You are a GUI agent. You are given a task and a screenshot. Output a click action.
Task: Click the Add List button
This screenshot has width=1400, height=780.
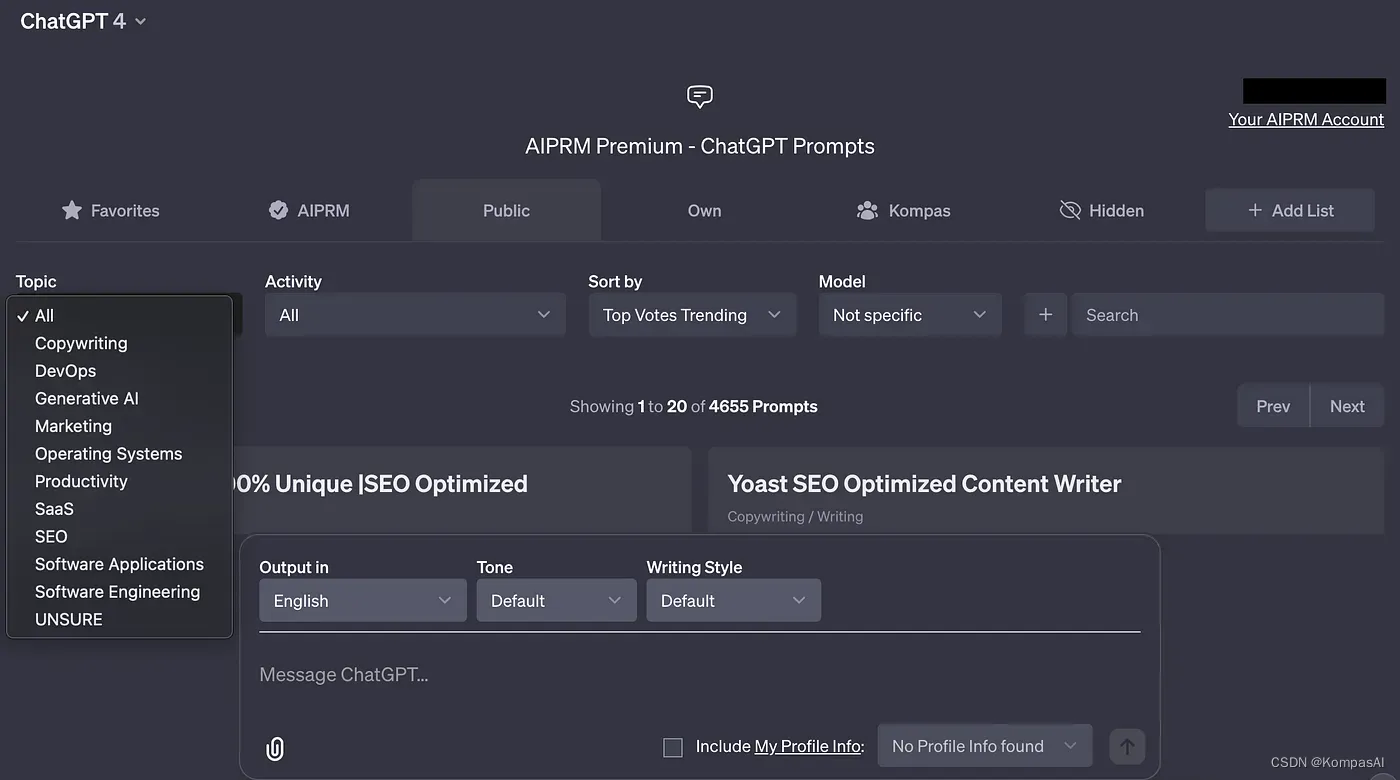pyautogui.click(x=1290, y=210)
